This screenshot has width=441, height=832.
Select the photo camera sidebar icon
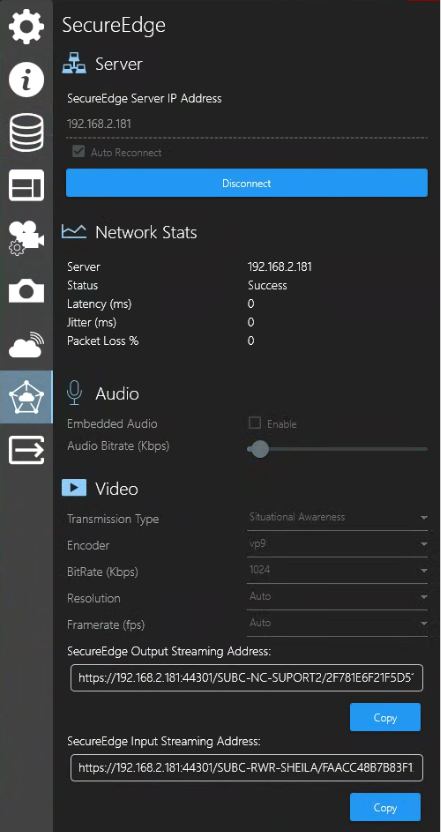[26, 291]
